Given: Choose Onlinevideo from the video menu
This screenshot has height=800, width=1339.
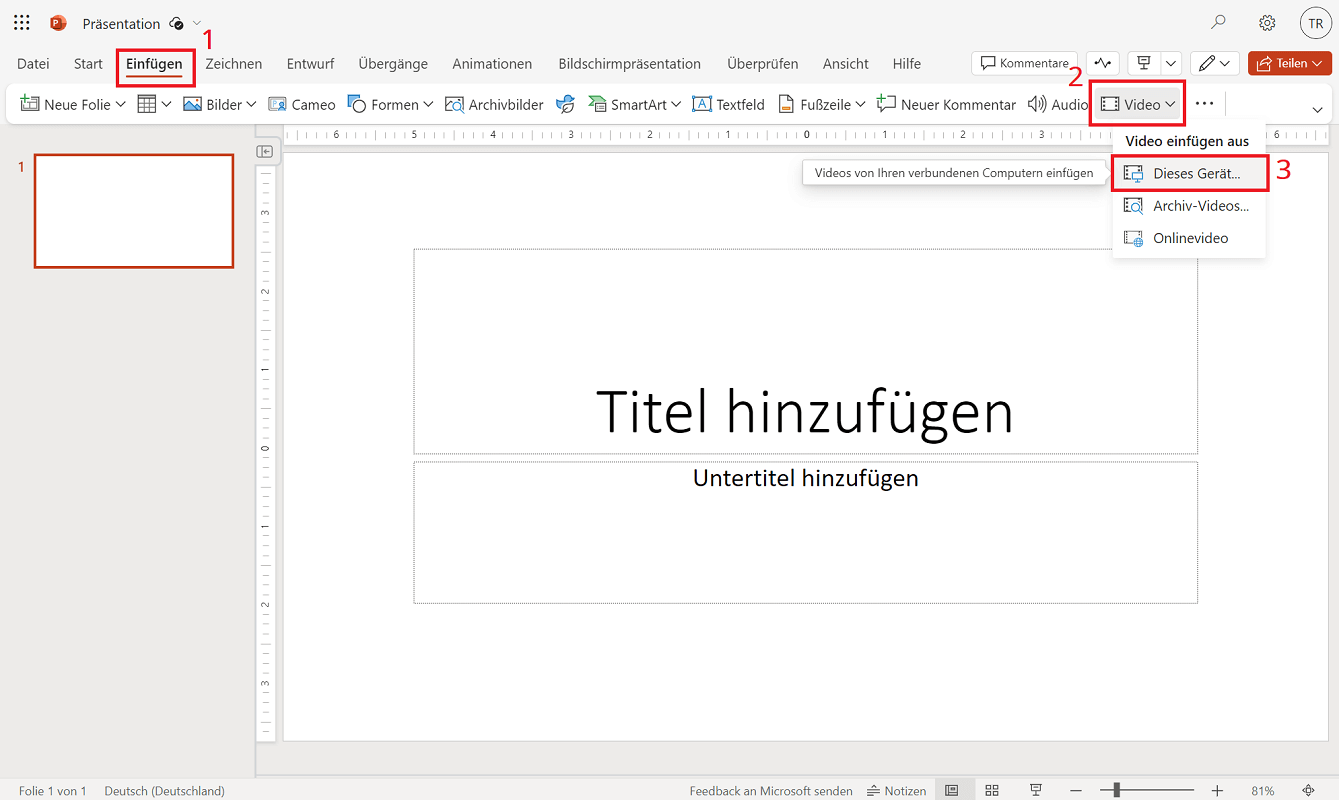Looking at the screenshot, I should (1189, 238).
